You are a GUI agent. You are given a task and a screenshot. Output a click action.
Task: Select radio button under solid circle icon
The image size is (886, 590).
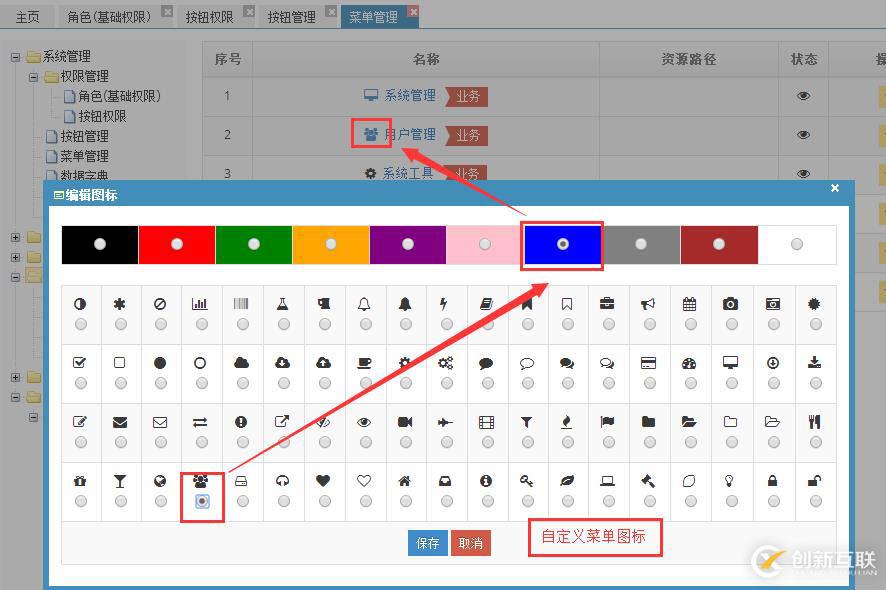pos(161,383)
